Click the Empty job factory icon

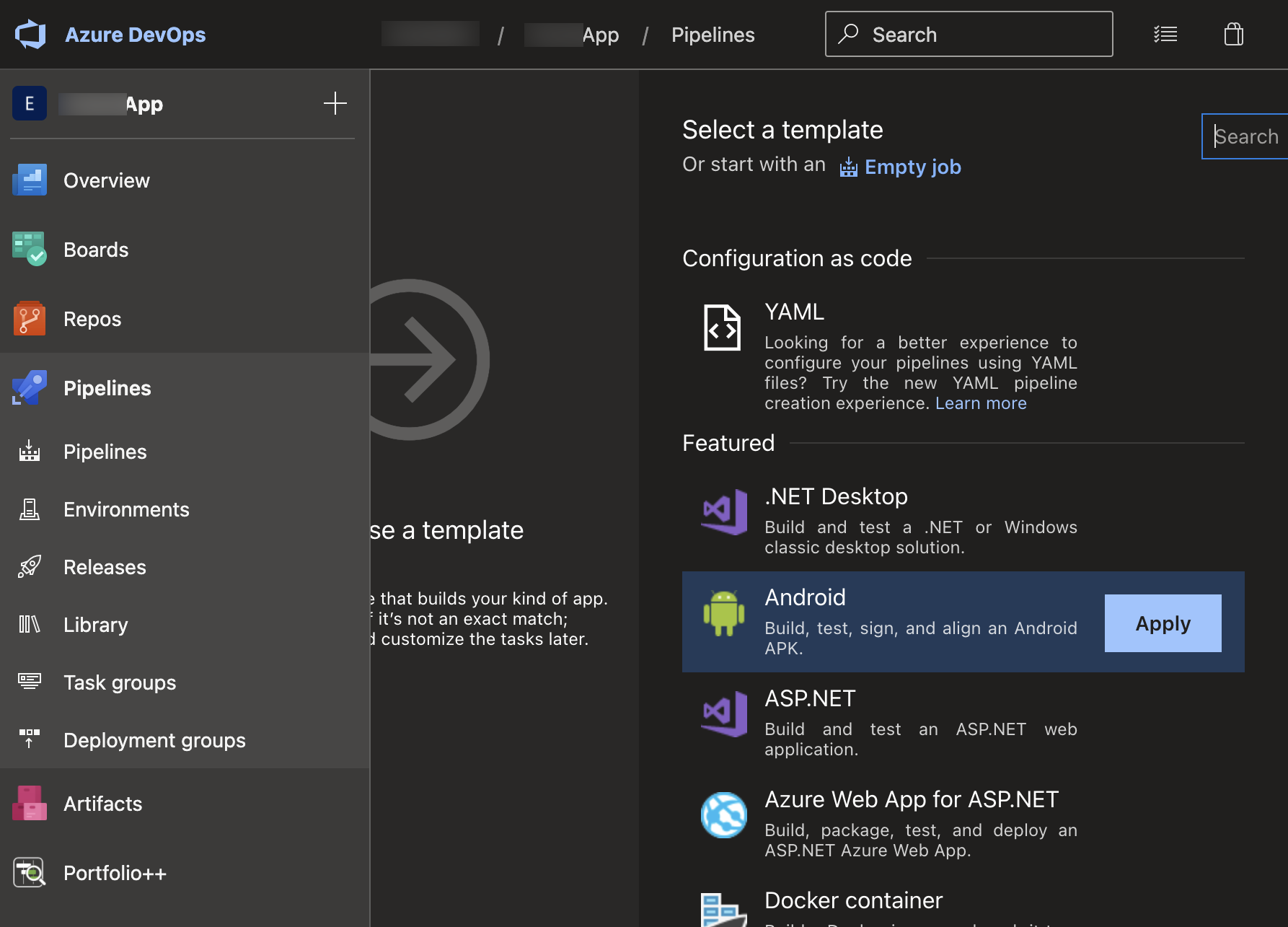(x=849, y=167)
